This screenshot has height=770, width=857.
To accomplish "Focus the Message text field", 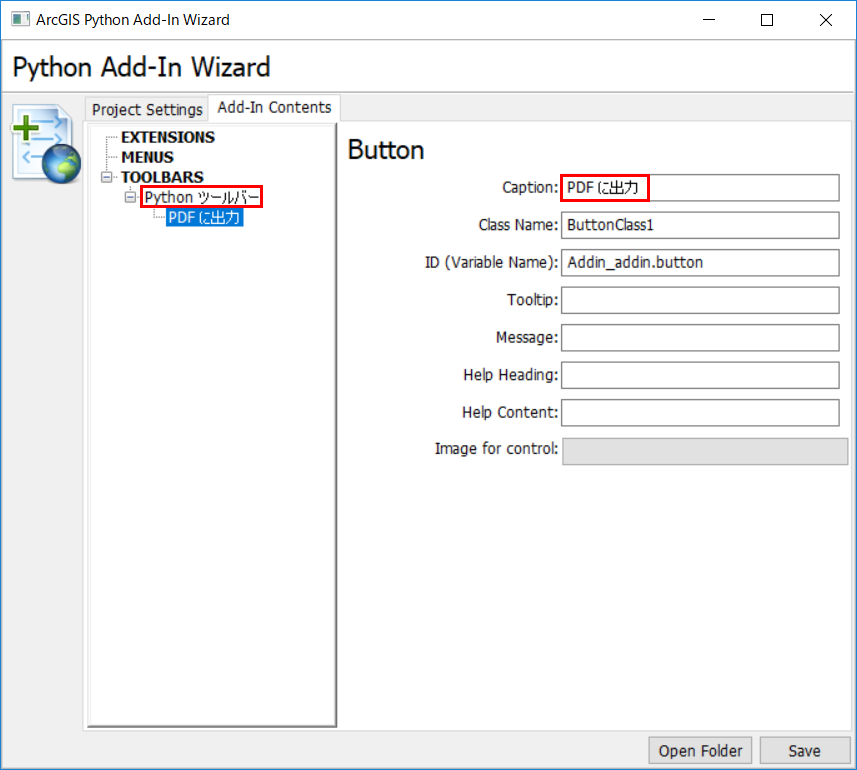I will point(700,338).
